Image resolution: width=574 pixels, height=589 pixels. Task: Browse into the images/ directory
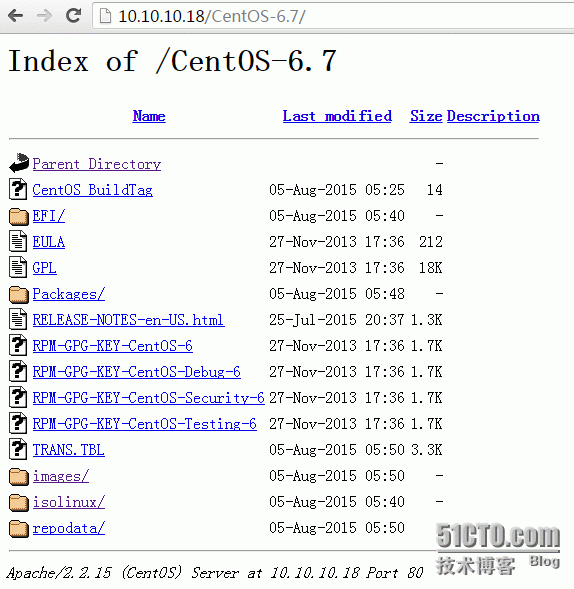coord(61,476)
